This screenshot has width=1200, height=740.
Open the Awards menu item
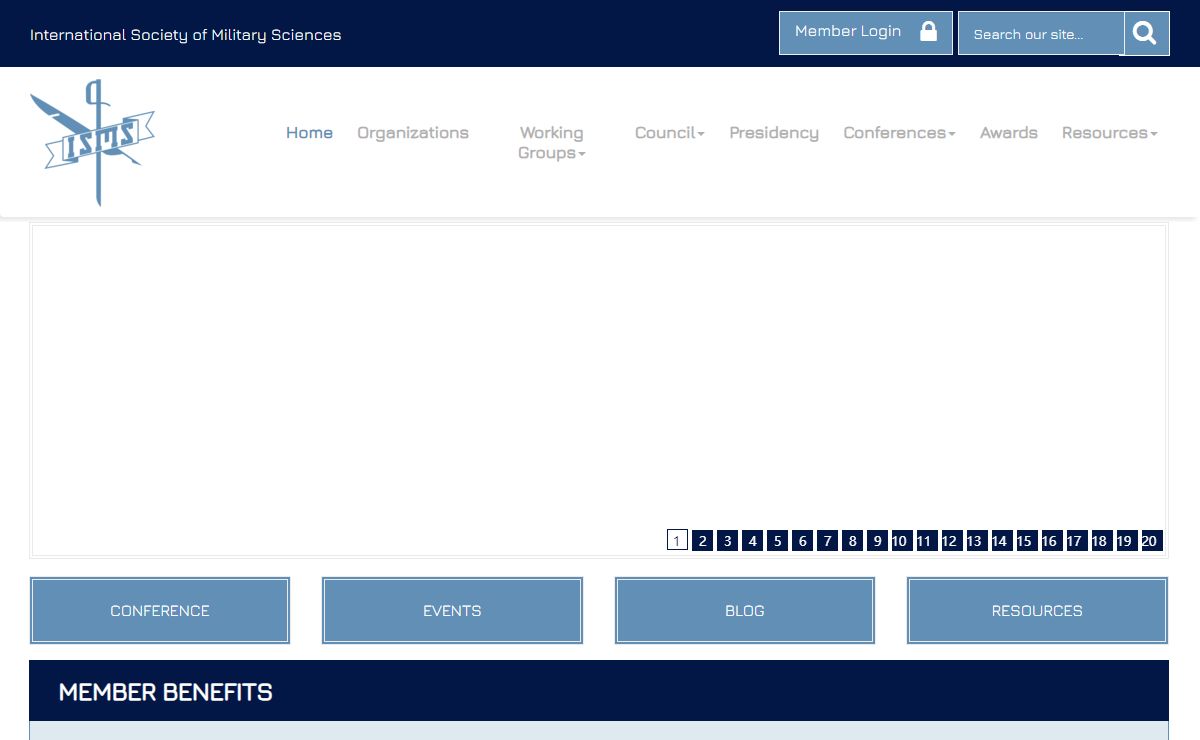tap(1009, 133)
